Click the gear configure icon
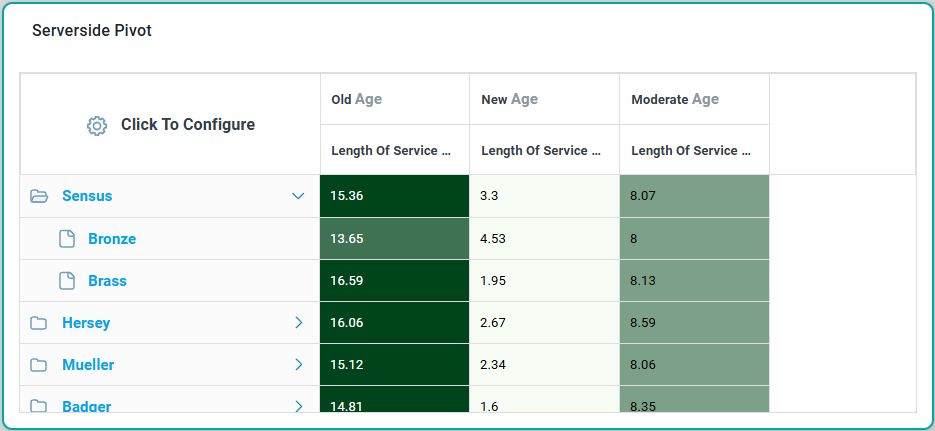 pyautogui.click(x=96, y=125)
